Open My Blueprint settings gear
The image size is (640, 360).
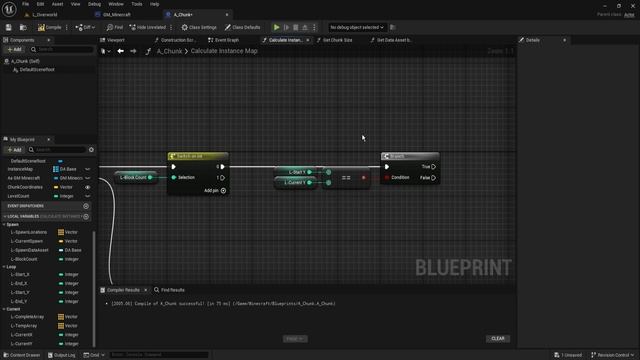(x=91, y=150)
